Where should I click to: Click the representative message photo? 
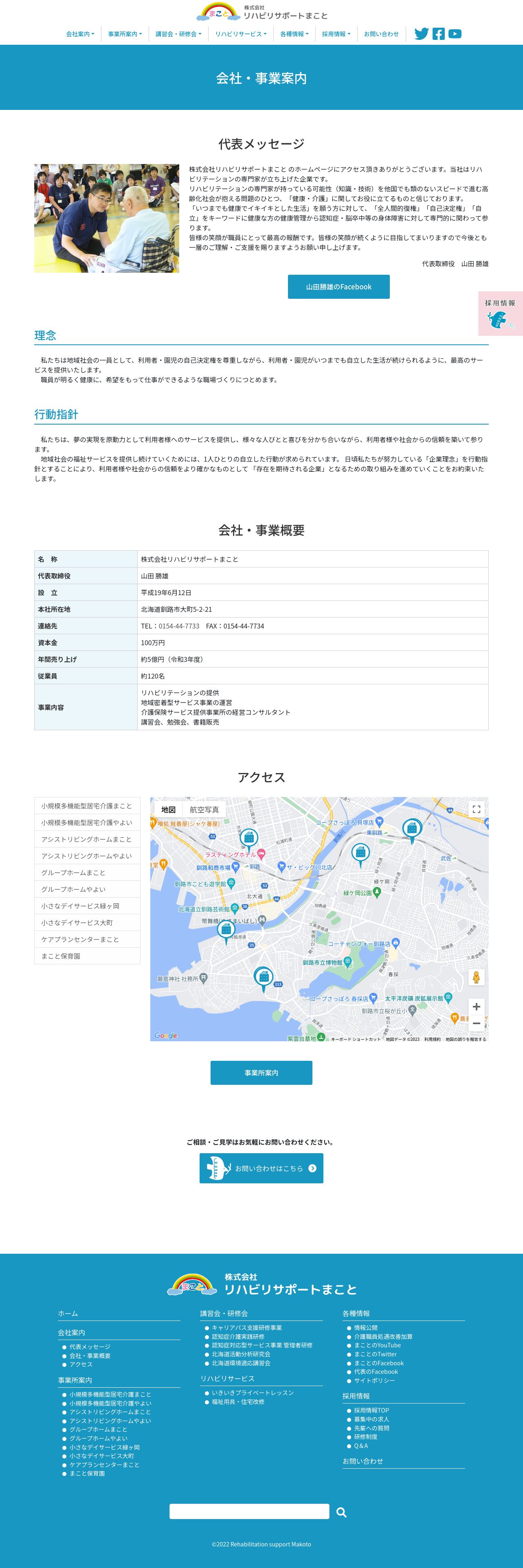point(107,218)
